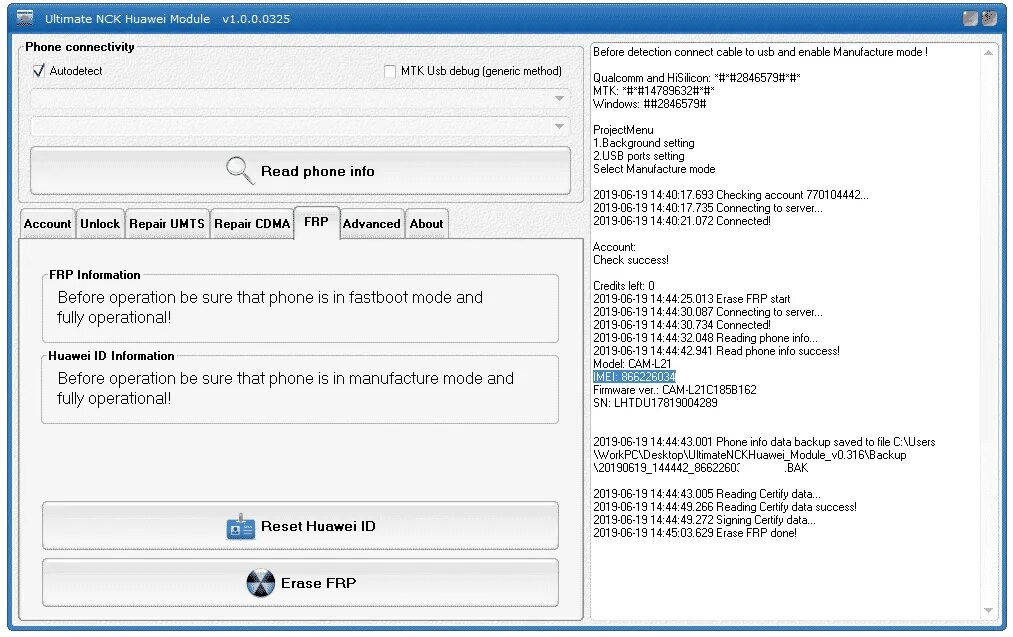Click the magnifier icon on Read phone info
Screen dimensions: 1013x637
click(240, 171)
